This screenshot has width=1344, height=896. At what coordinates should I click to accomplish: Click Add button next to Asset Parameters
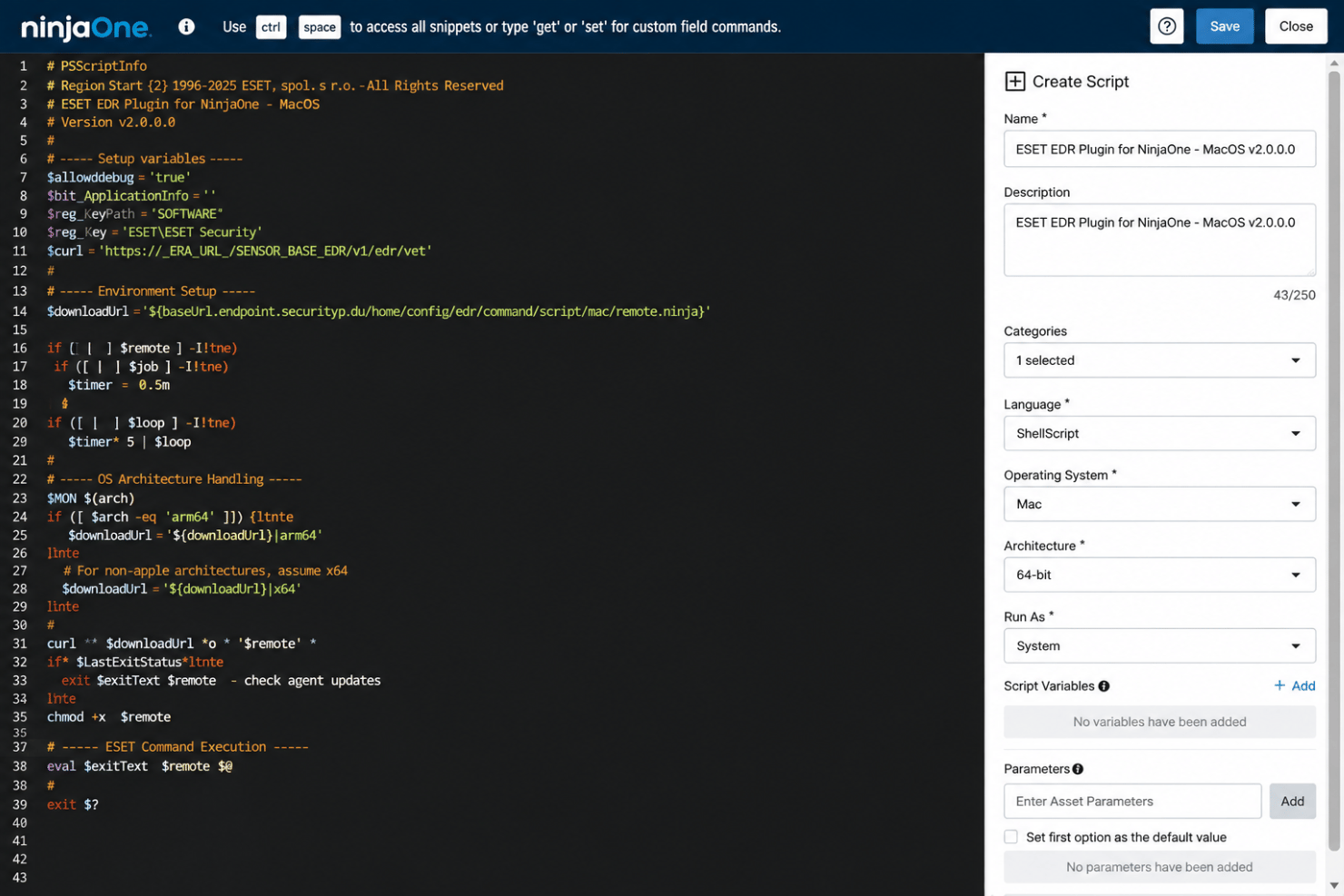1292,801
